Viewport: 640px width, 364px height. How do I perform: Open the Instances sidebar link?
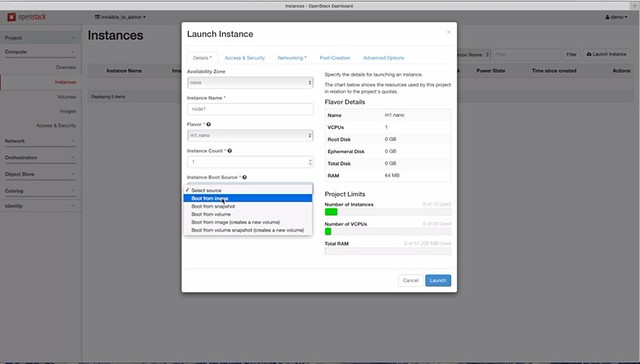tap(65, 82)
